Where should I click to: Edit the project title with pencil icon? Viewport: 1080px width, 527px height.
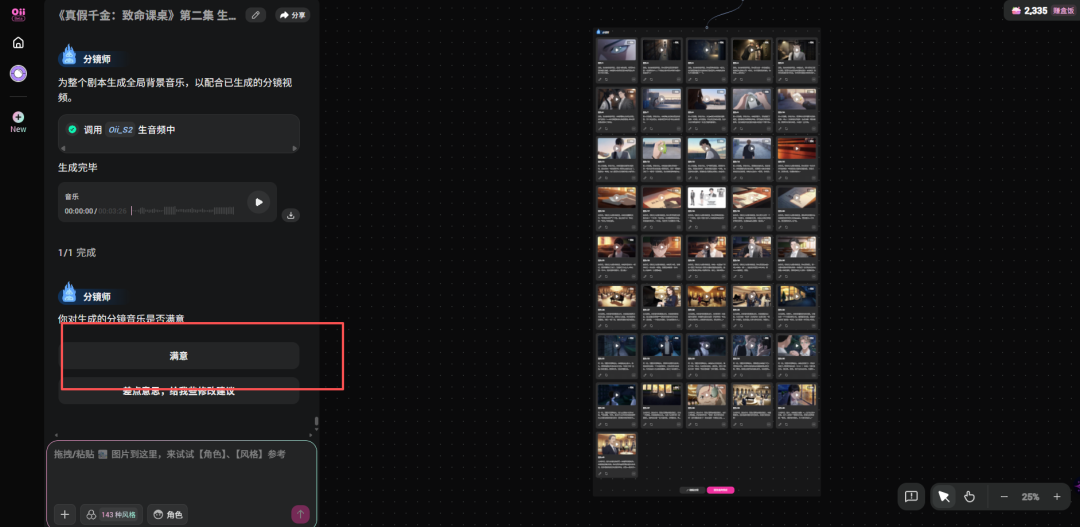(x=256, y=15)
